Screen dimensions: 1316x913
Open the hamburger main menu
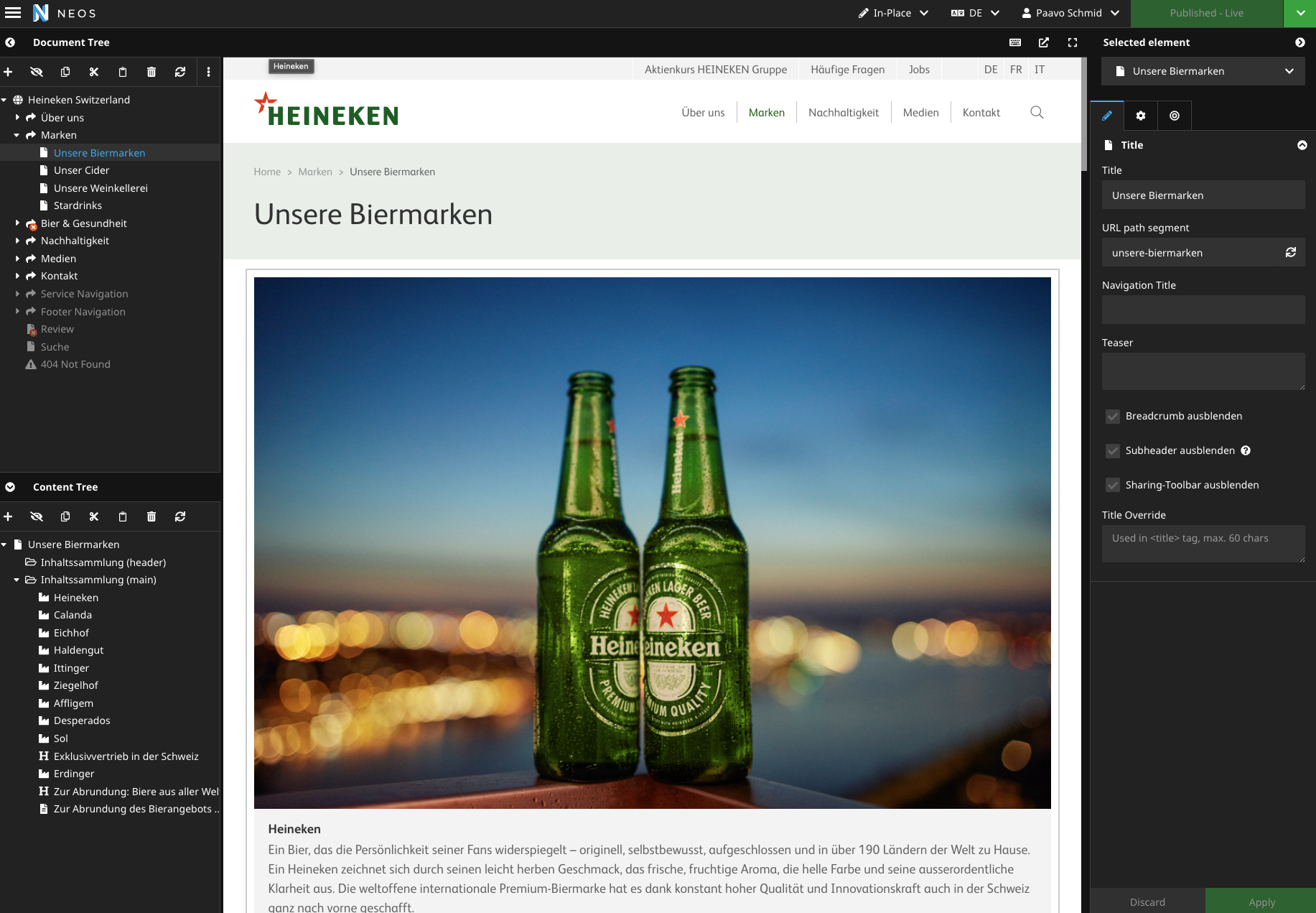[x=13, y=13]
